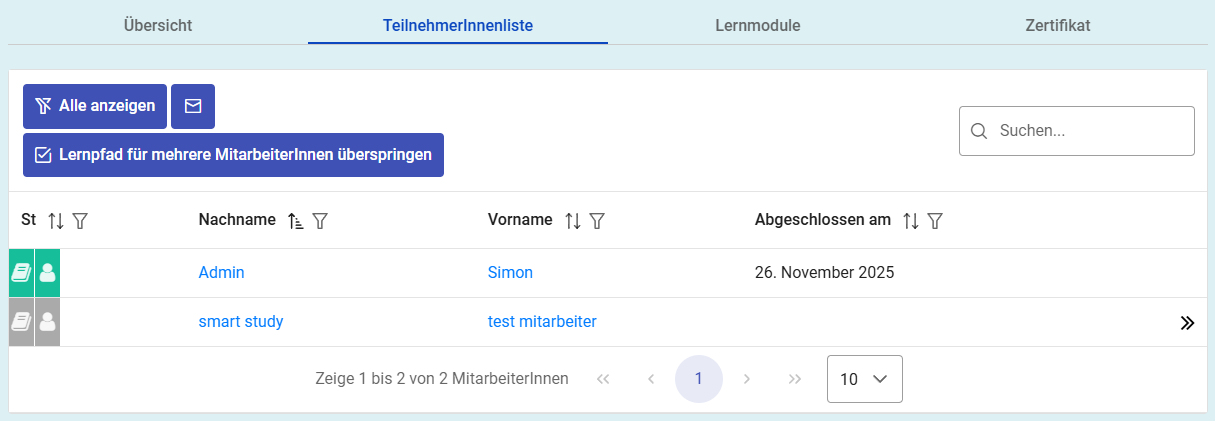Sort the Vorname column
Image resolution: width=1215 pixels, height=421 pixels.
tap(572, 220)
